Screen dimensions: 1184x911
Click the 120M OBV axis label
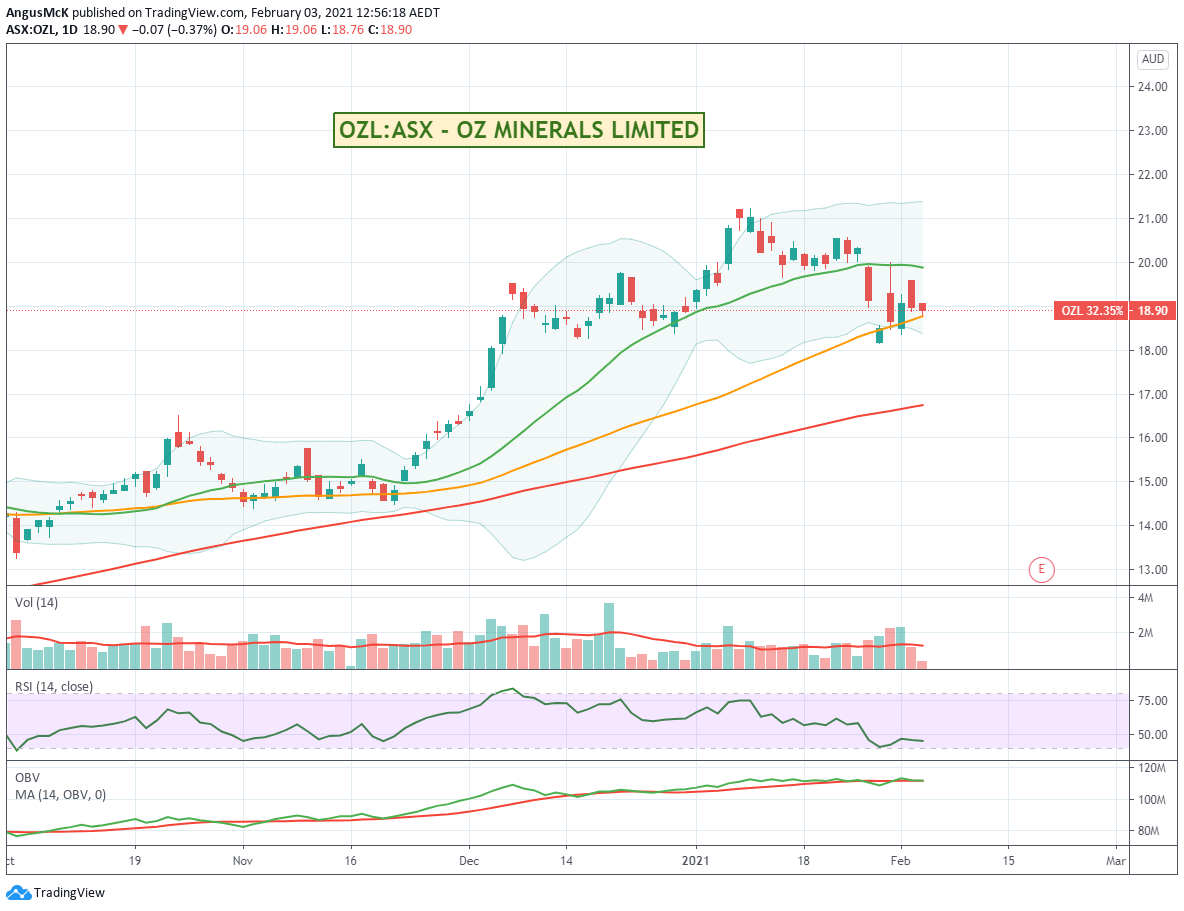(x=1151, y=768)
